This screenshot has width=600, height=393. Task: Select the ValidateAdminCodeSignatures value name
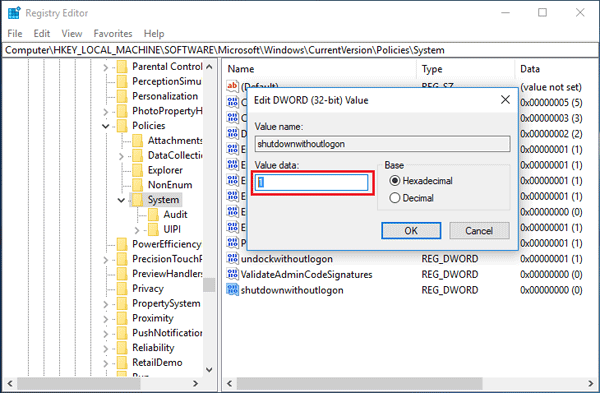pos(307,274)
